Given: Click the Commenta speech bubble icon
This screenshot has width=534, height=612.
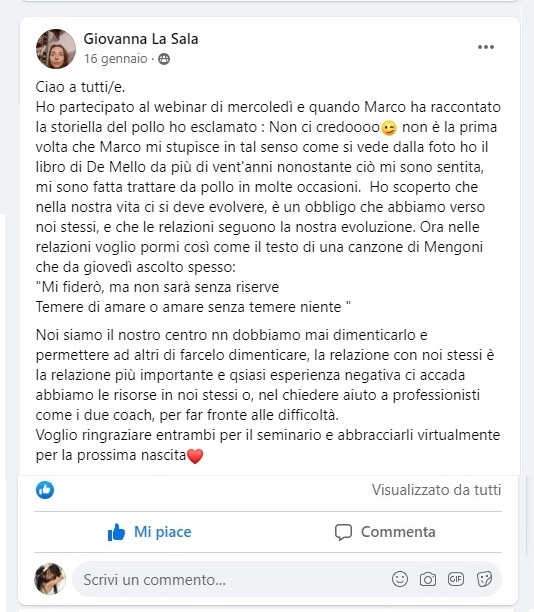Looking at the screenshot, I should [344, 532].
